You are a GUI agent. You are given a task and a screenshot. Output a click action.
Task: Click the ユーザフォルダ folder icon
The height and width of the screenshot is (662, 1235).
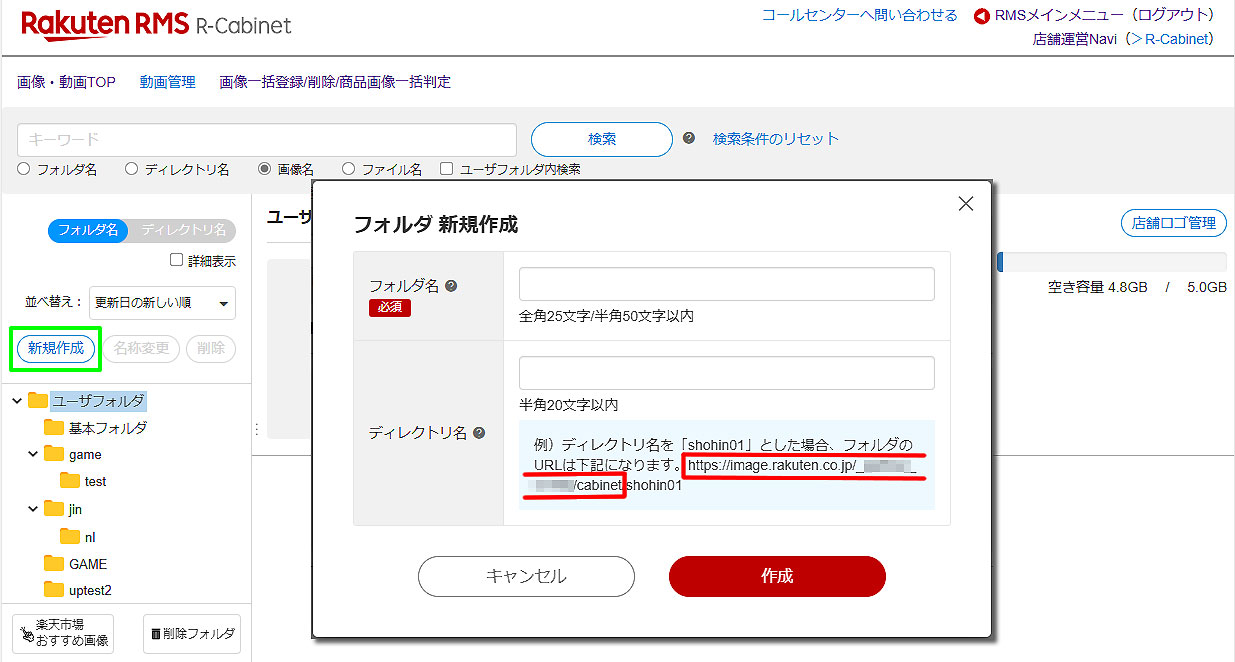(38, 400)
